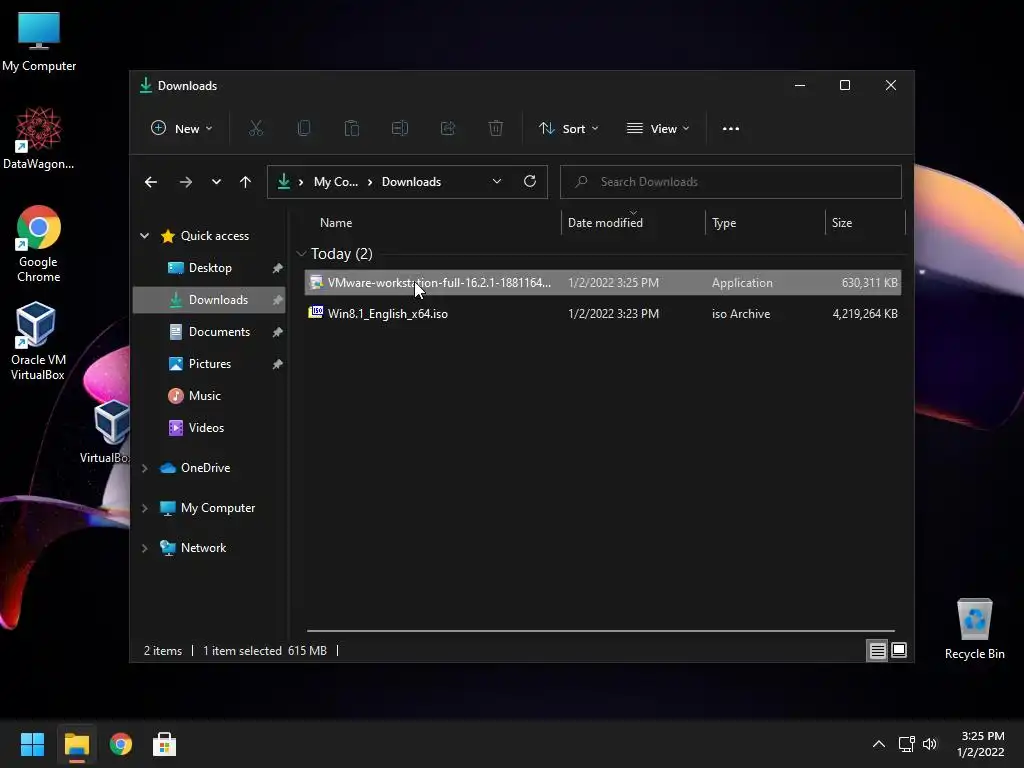Click Downloads breadcrumb in address bar
Screen dimensions: 1024x768
pos(411,182)
